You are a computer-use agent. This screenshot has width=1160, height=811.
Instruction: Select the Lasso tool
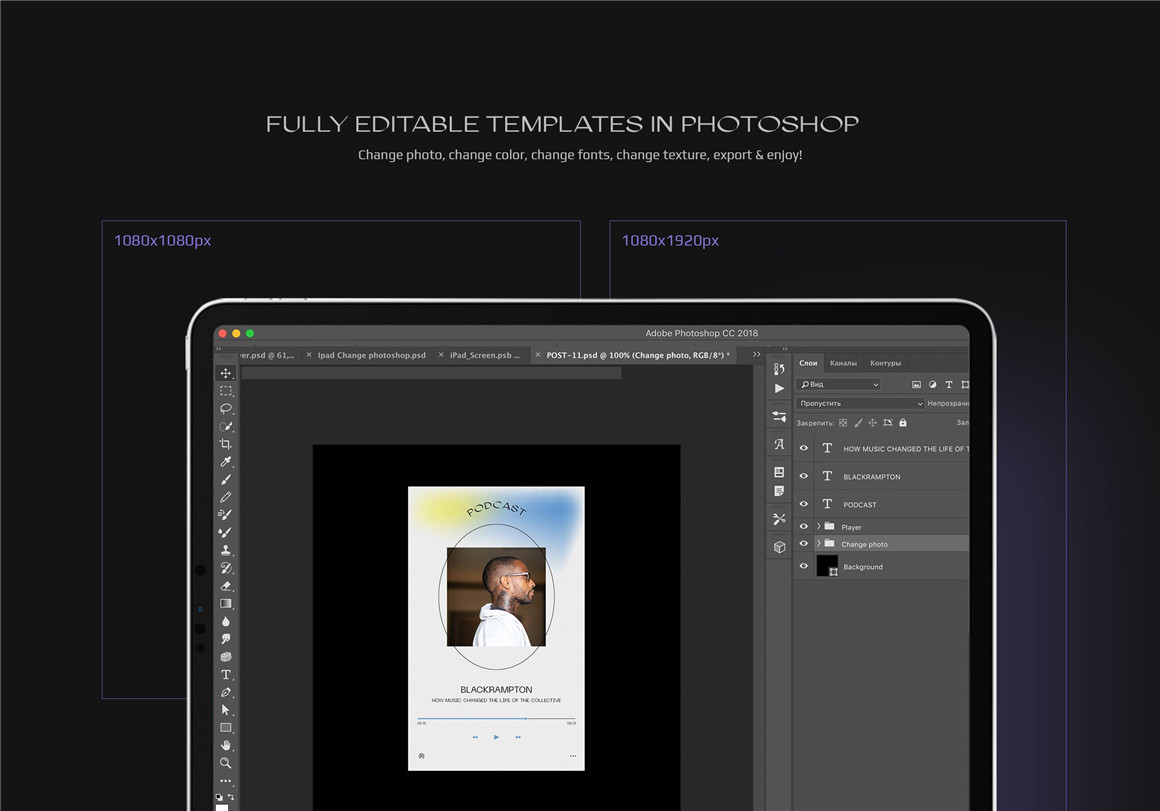[227, 405]
